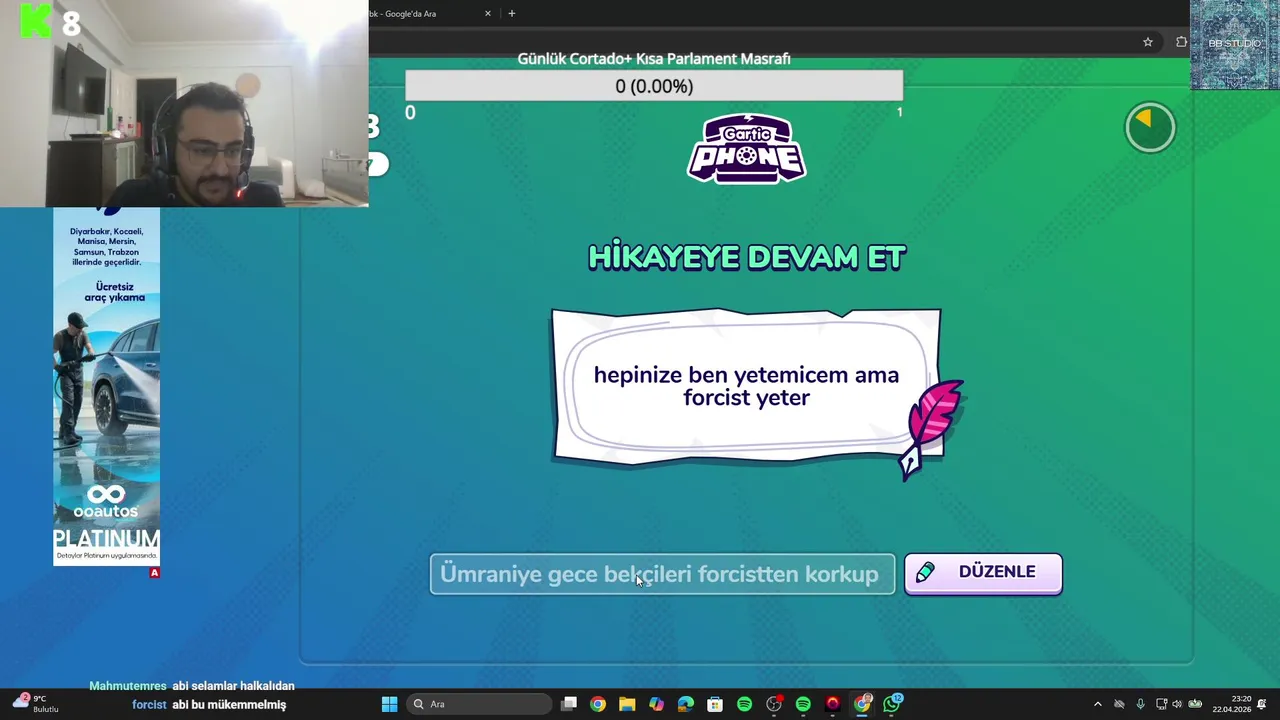Click the round yellow countdown timer
The width and height of the screenshot is (1280, 720).
click(x=1150, y=128)
